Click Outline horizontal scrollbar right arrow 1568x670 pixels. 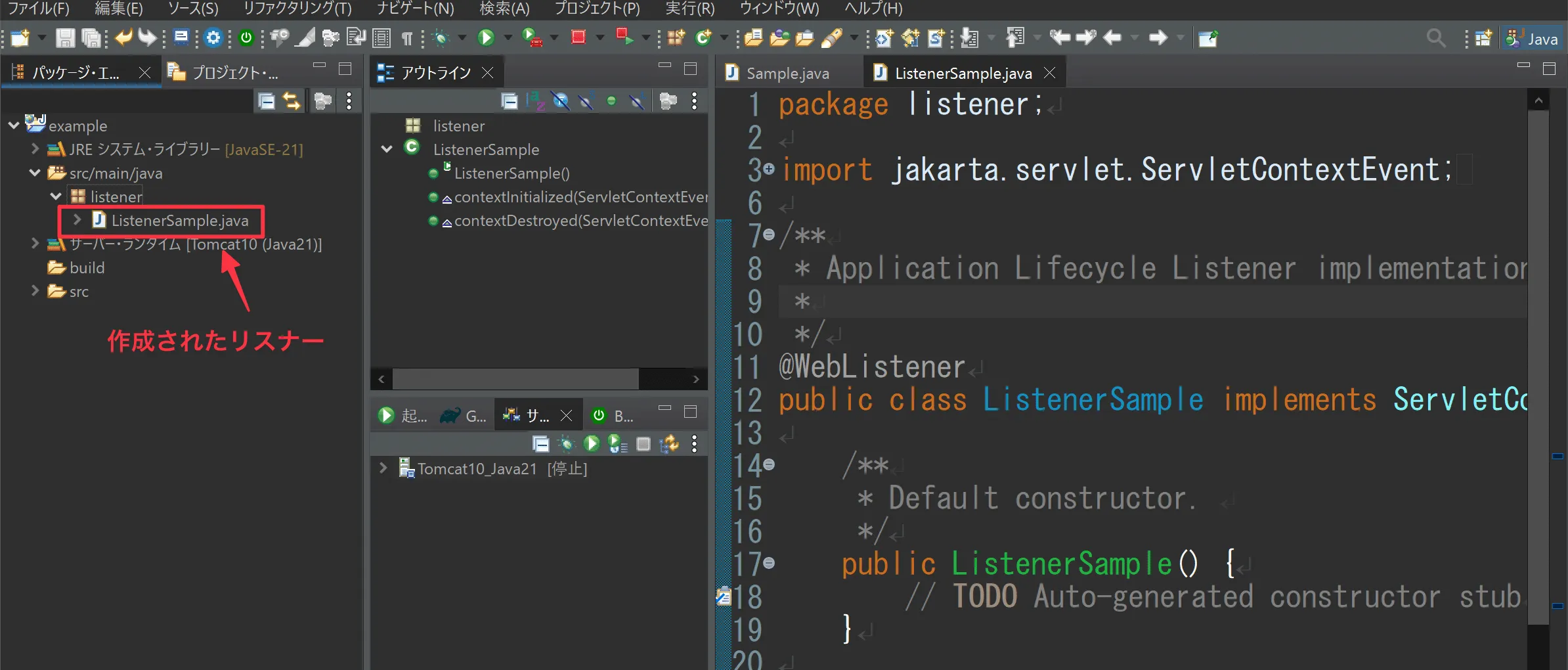click(x=696, y=379)
